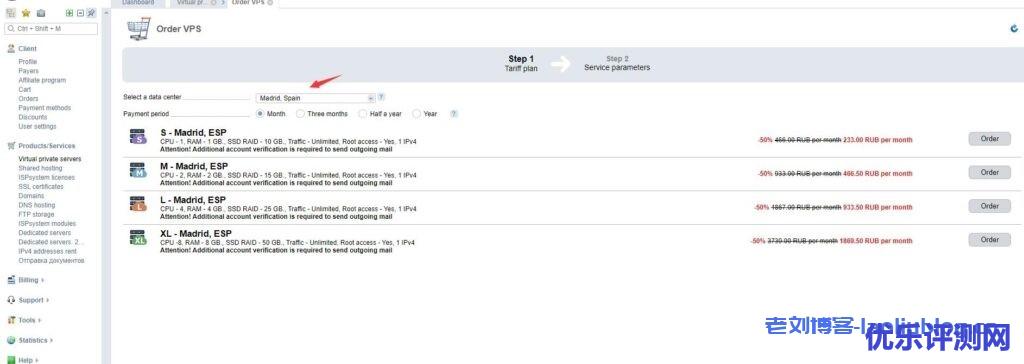1024x364 pixels.
Task: Open ISPsystem licenses in sidebar
Action: pos(47,177)
